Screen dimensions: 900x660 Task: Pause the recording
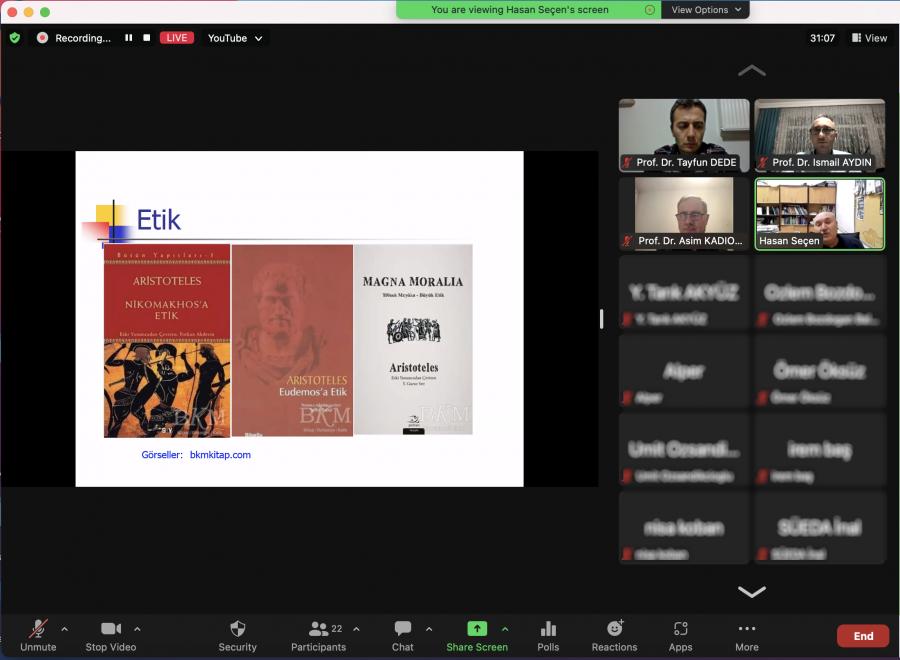click(129, 38)
